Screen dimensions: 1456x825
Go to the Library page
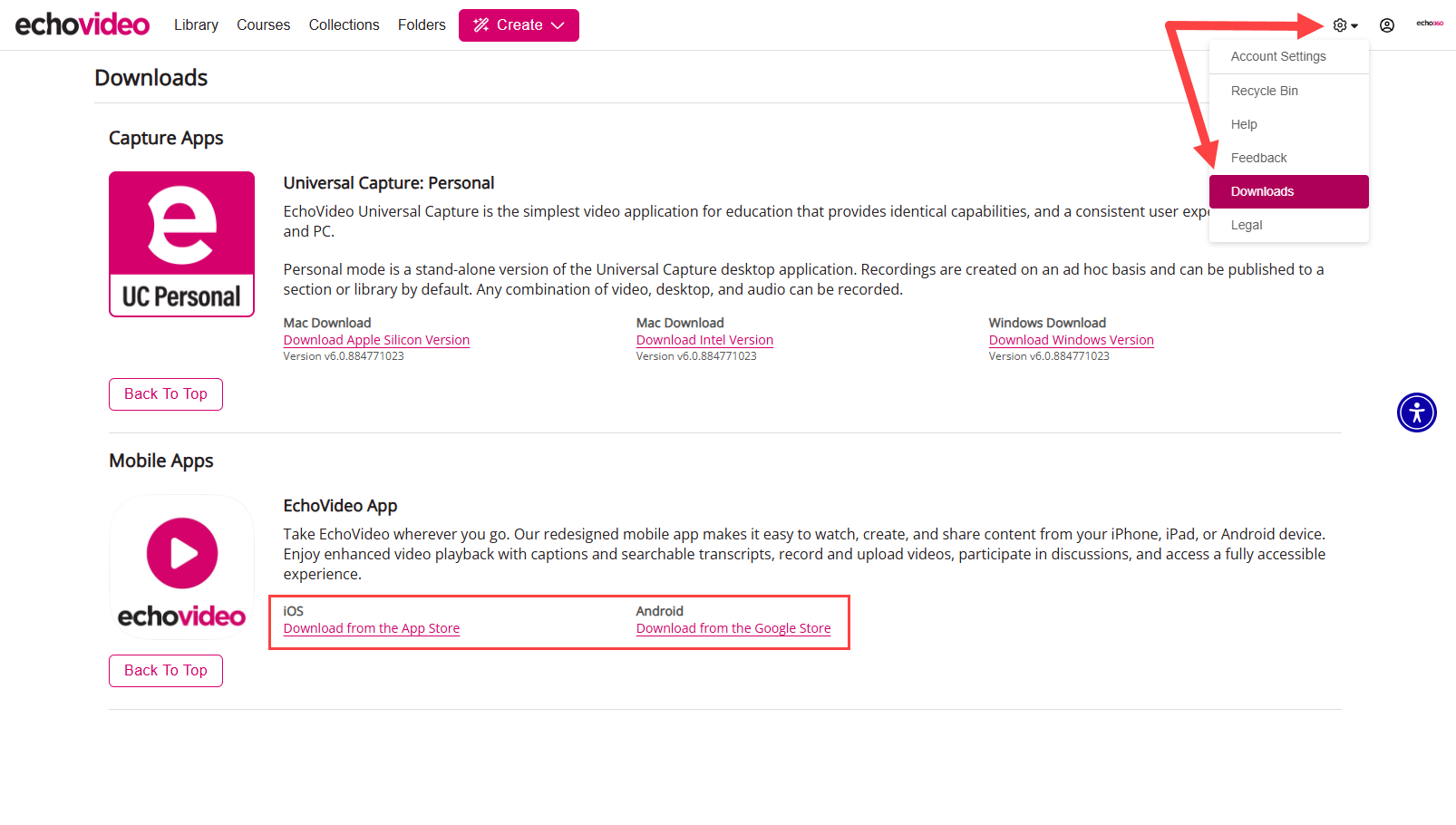[196, 25]
